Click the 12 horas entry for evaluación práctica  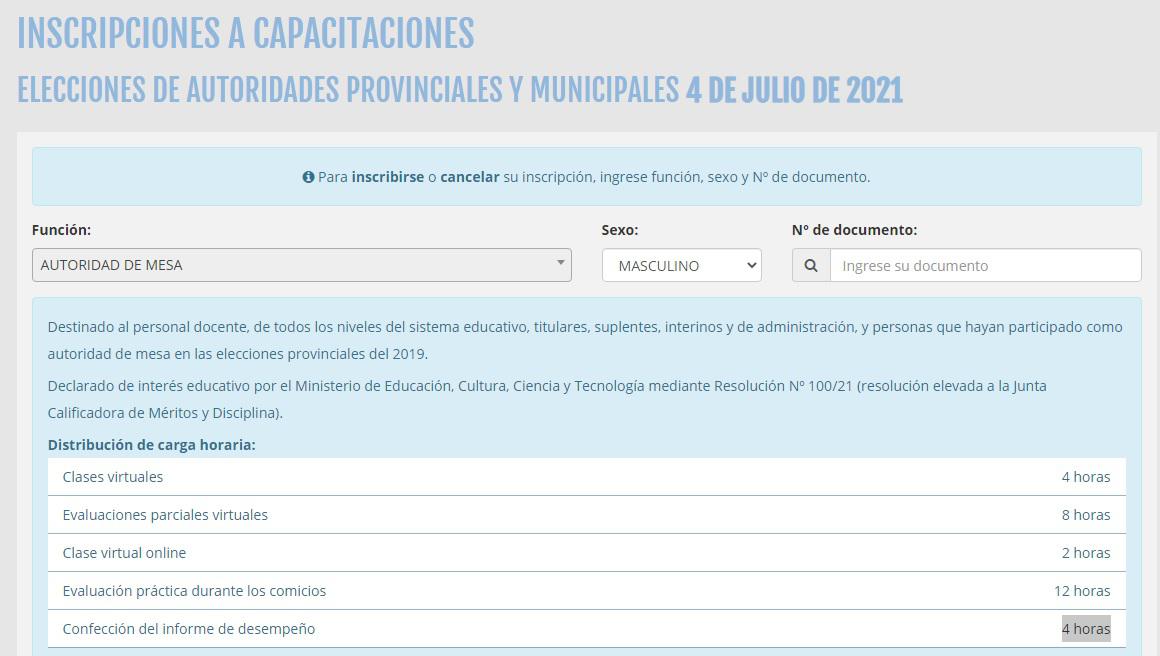coord(1083,591)
